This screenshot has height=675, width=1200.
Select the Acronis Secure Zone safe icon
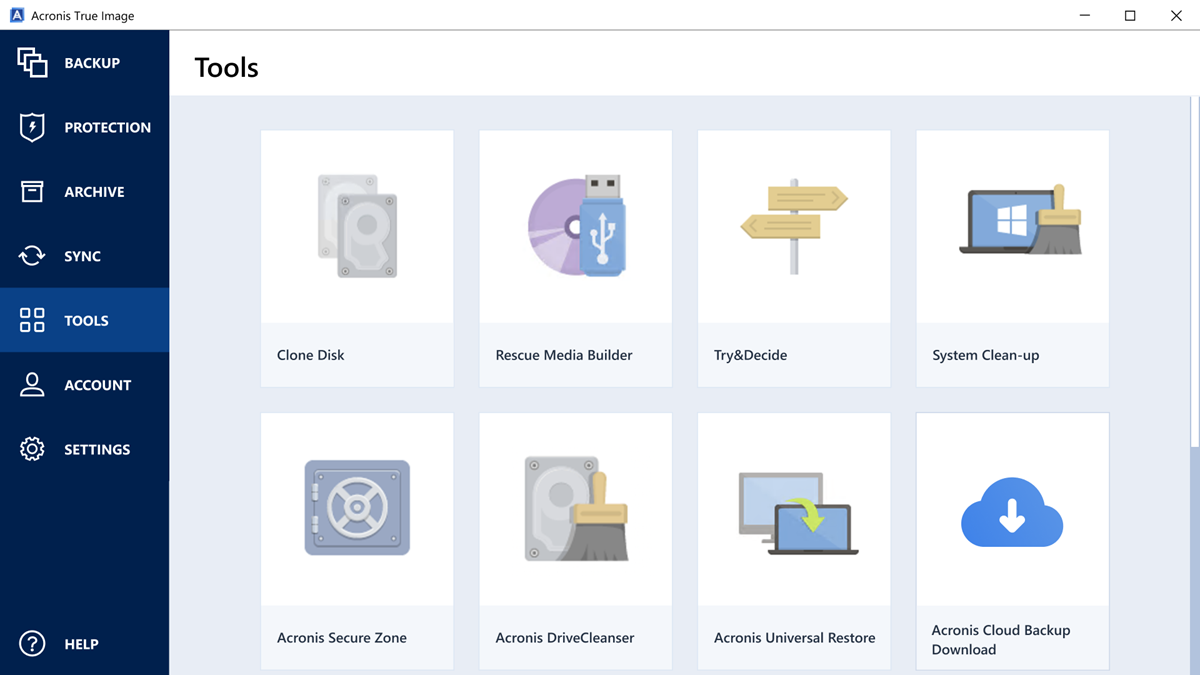coord(357,508)
